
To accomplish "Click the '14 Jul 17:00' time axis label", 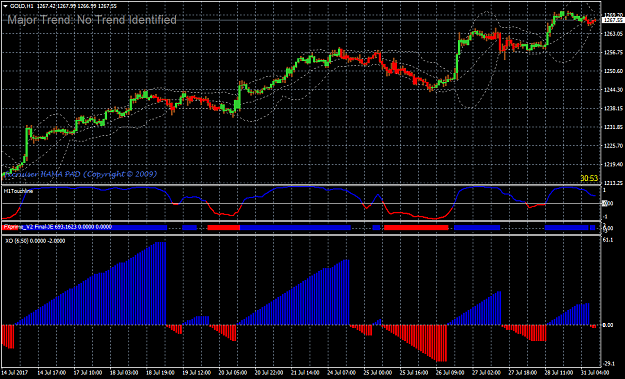I will coord(51,373).
